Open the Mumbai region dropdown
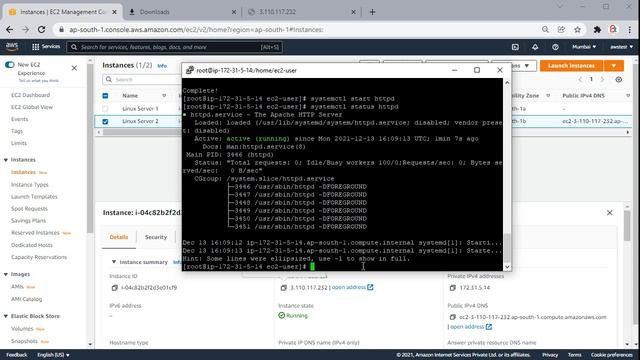The height and width of the screenshot is (360, 640). click(x=584, y=47)
